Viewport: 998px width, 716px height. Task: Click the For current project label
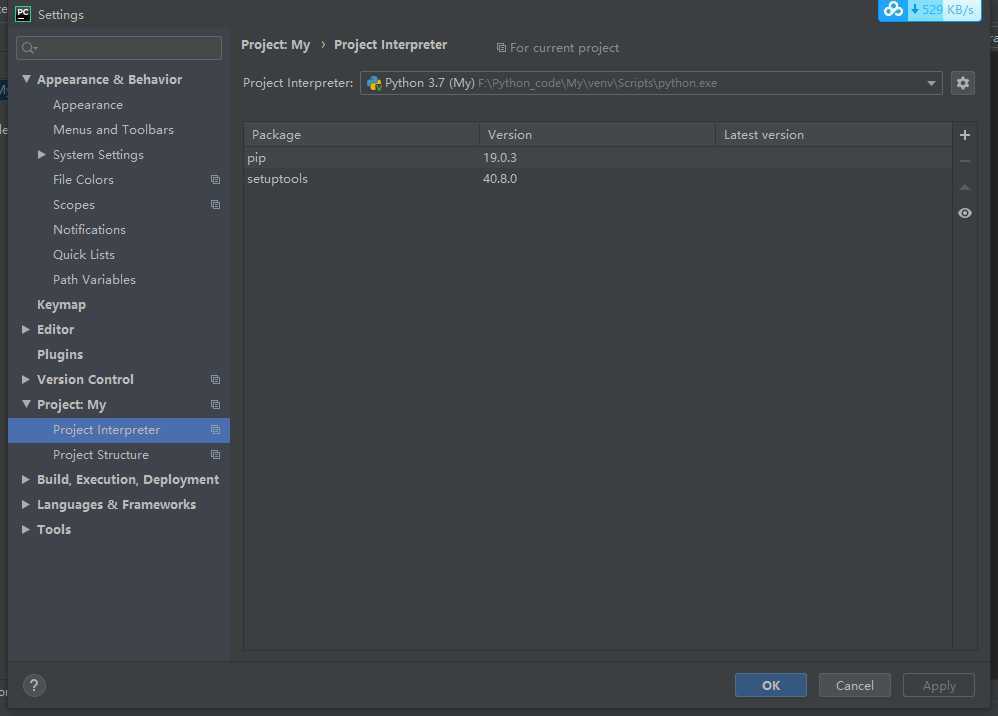click(564, 48)
